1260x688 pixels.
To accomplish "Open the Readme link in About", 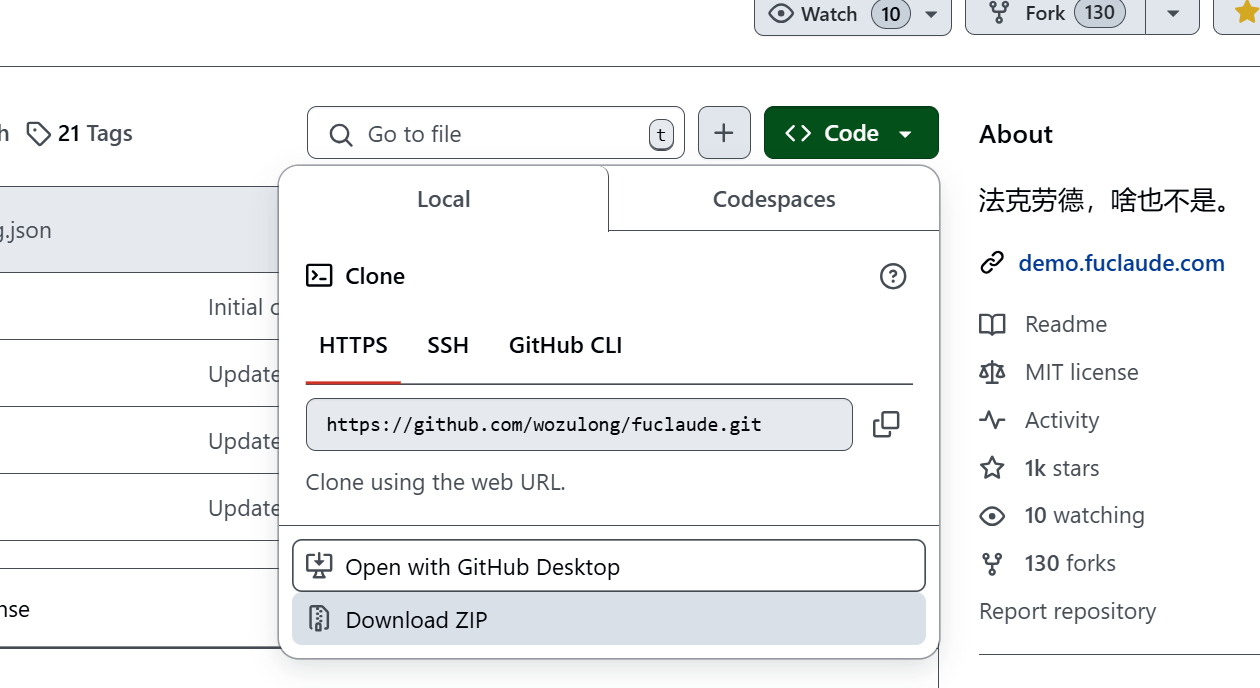I will tap(1066, 324).
